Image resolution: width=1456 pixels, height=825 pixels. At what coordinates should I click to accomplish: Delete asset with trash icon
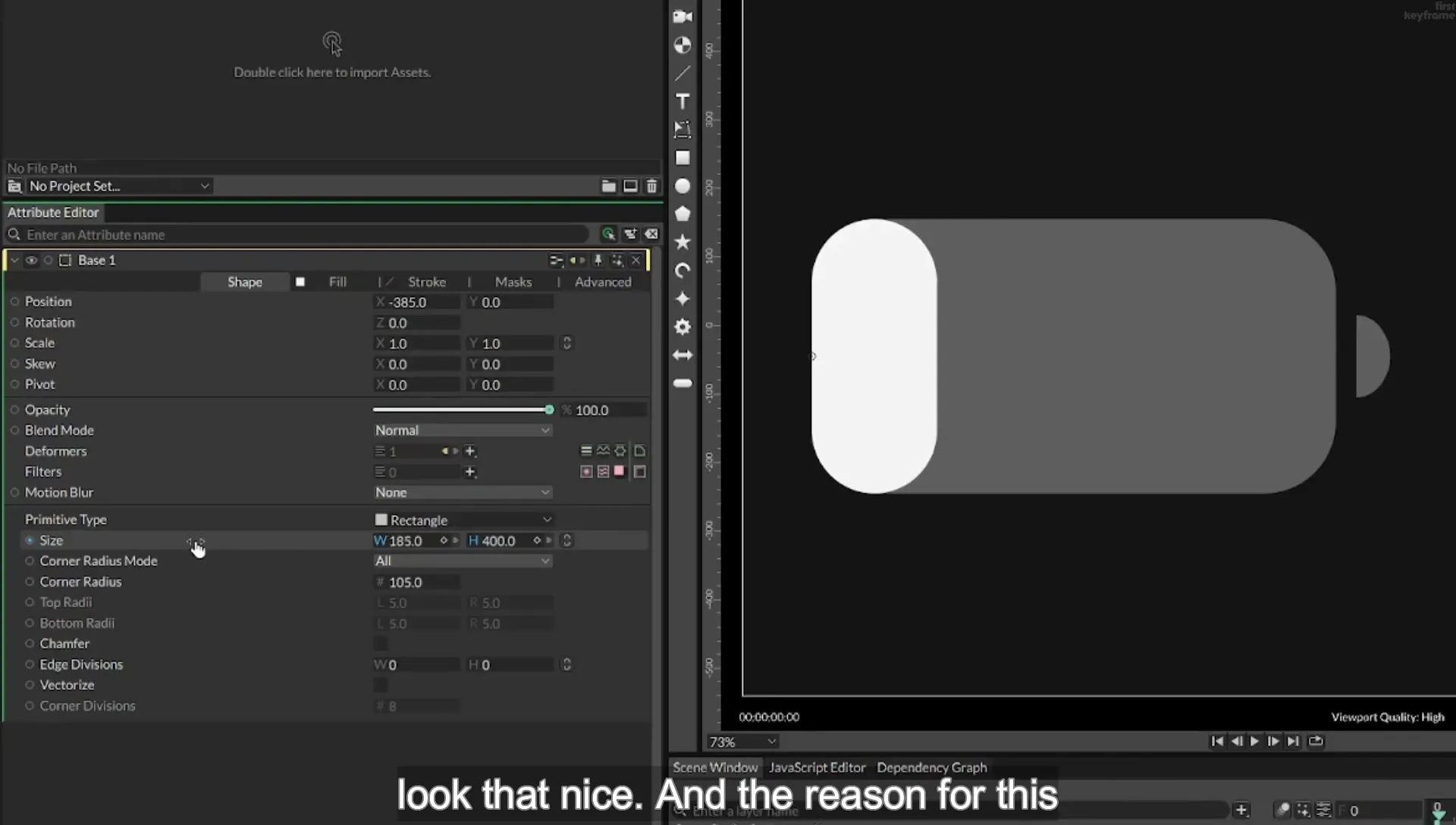coord(652,186)
